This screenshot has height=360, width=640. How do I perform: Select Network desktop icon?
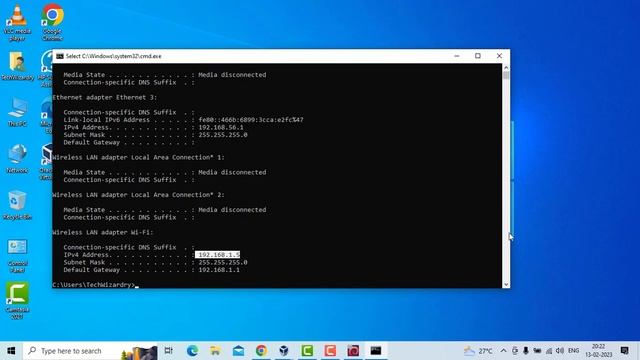17,159
